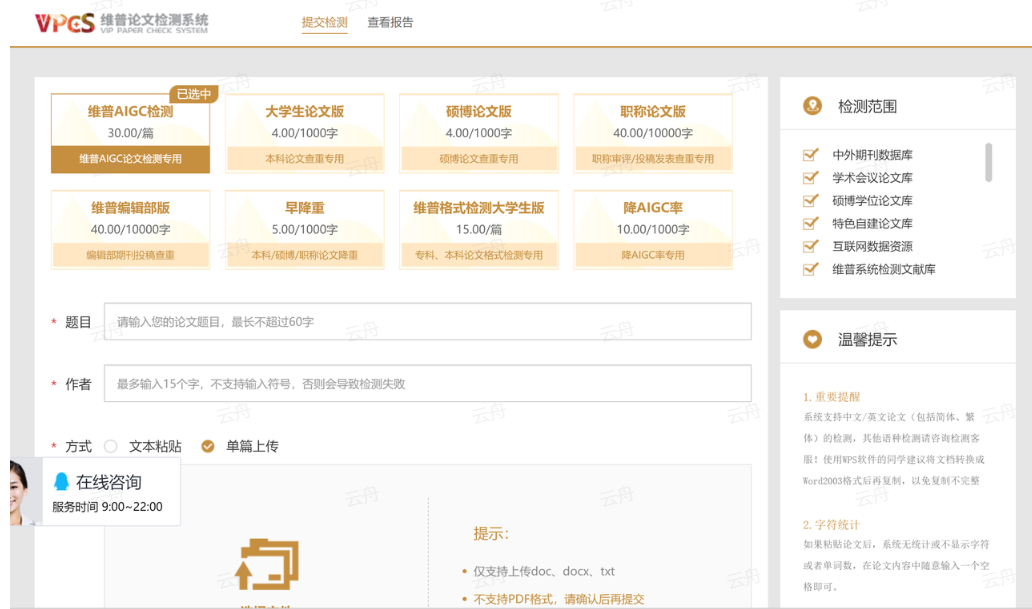Click the 服务时间 9:00~22:00 text
This screenshot has width=1032, height=609.
107,507
